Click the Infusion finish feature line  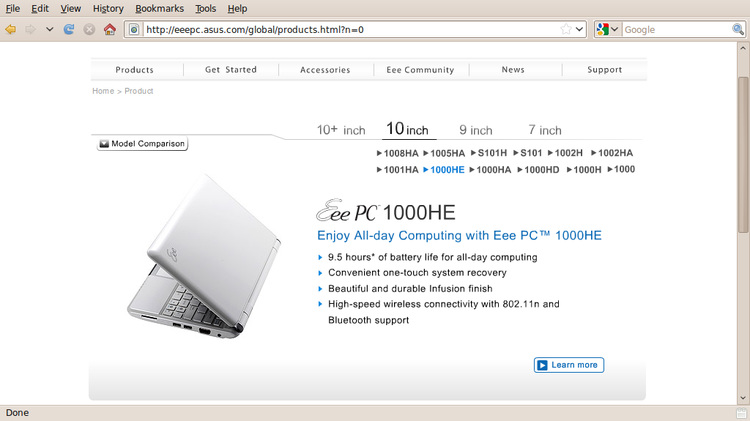coord(410,288)
